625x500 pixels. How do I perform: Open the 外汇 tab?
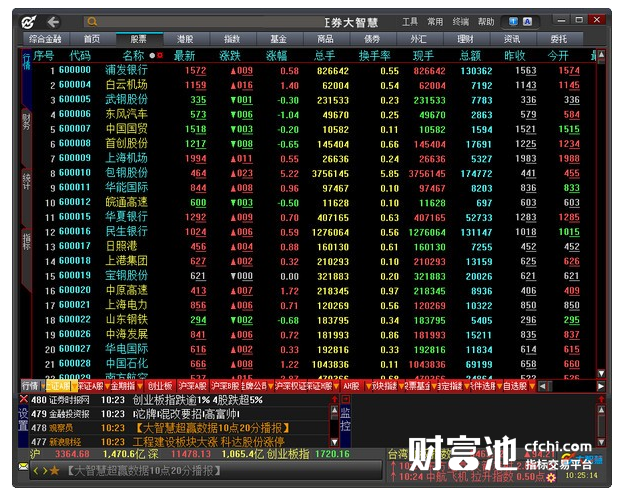point(419,39)
